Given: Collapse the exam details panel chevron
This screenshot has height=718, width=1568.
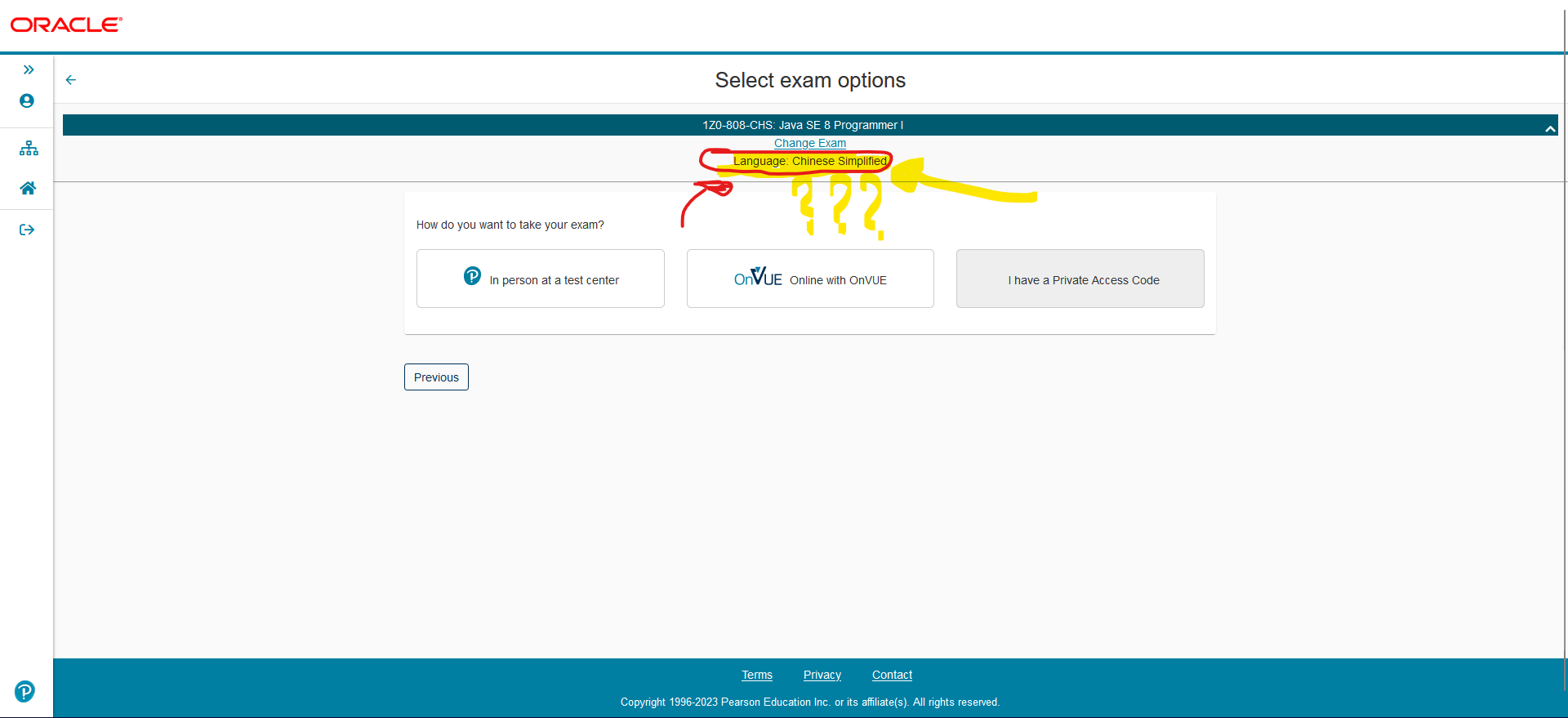Looking at the screenshot, I should click(1549, 128).
